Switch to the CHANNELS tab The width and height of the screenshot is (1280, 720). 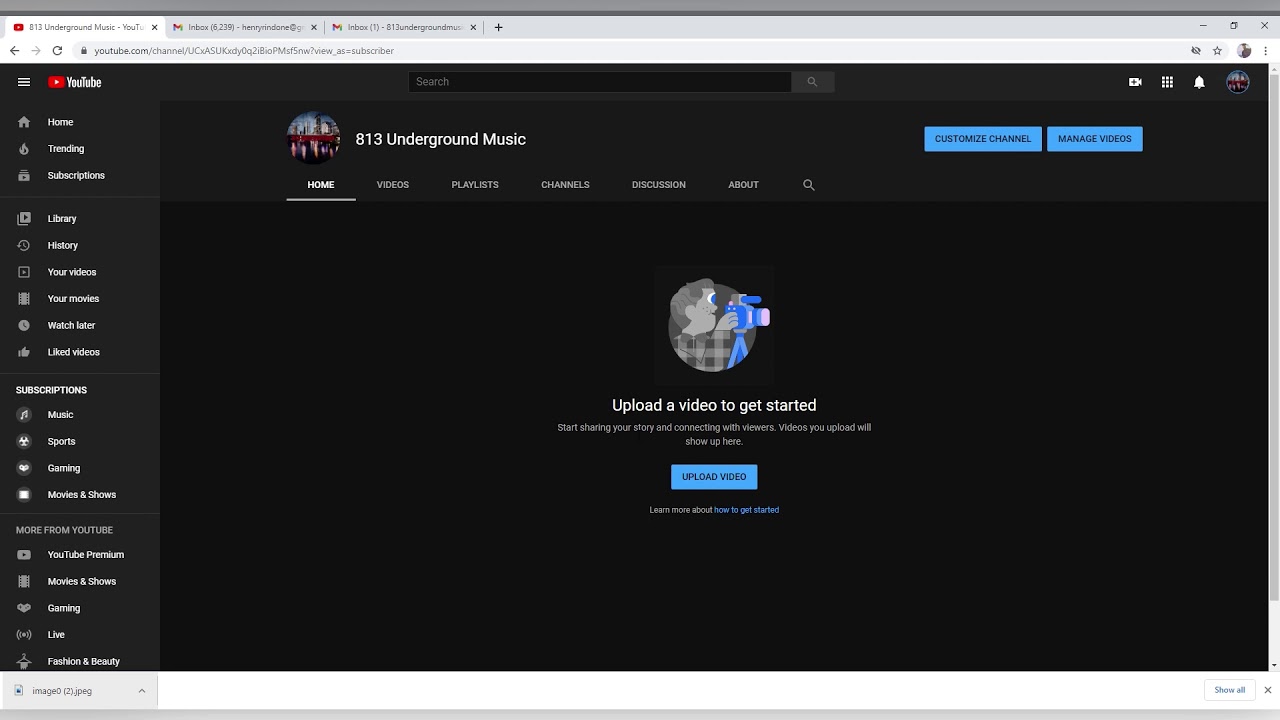[x=565, y=185]
